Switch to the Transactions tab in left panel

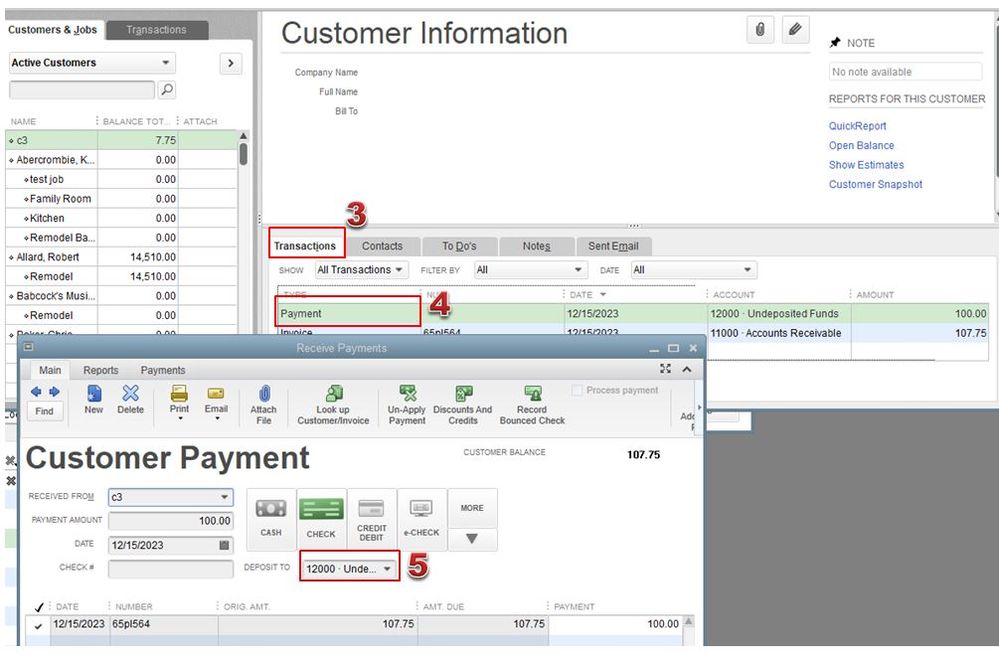[x=157, y=30]
